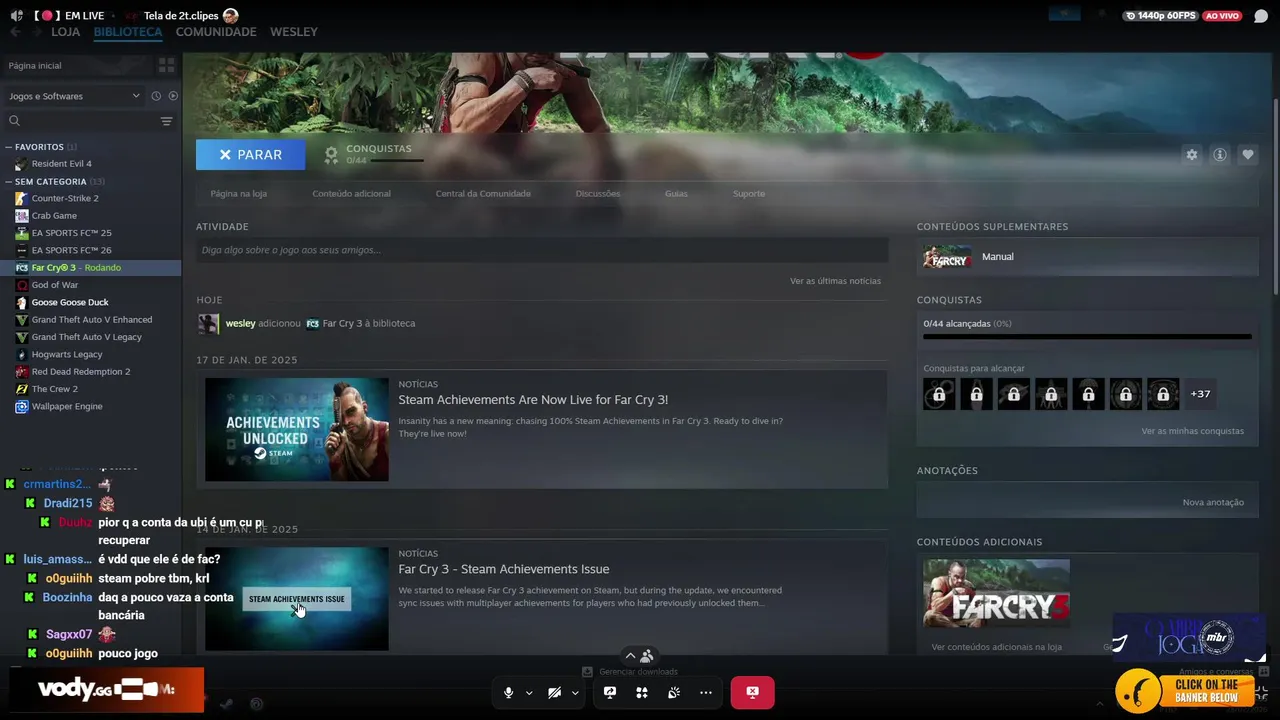Open Steam Achievements Are Now Live news title

point(533,400)
